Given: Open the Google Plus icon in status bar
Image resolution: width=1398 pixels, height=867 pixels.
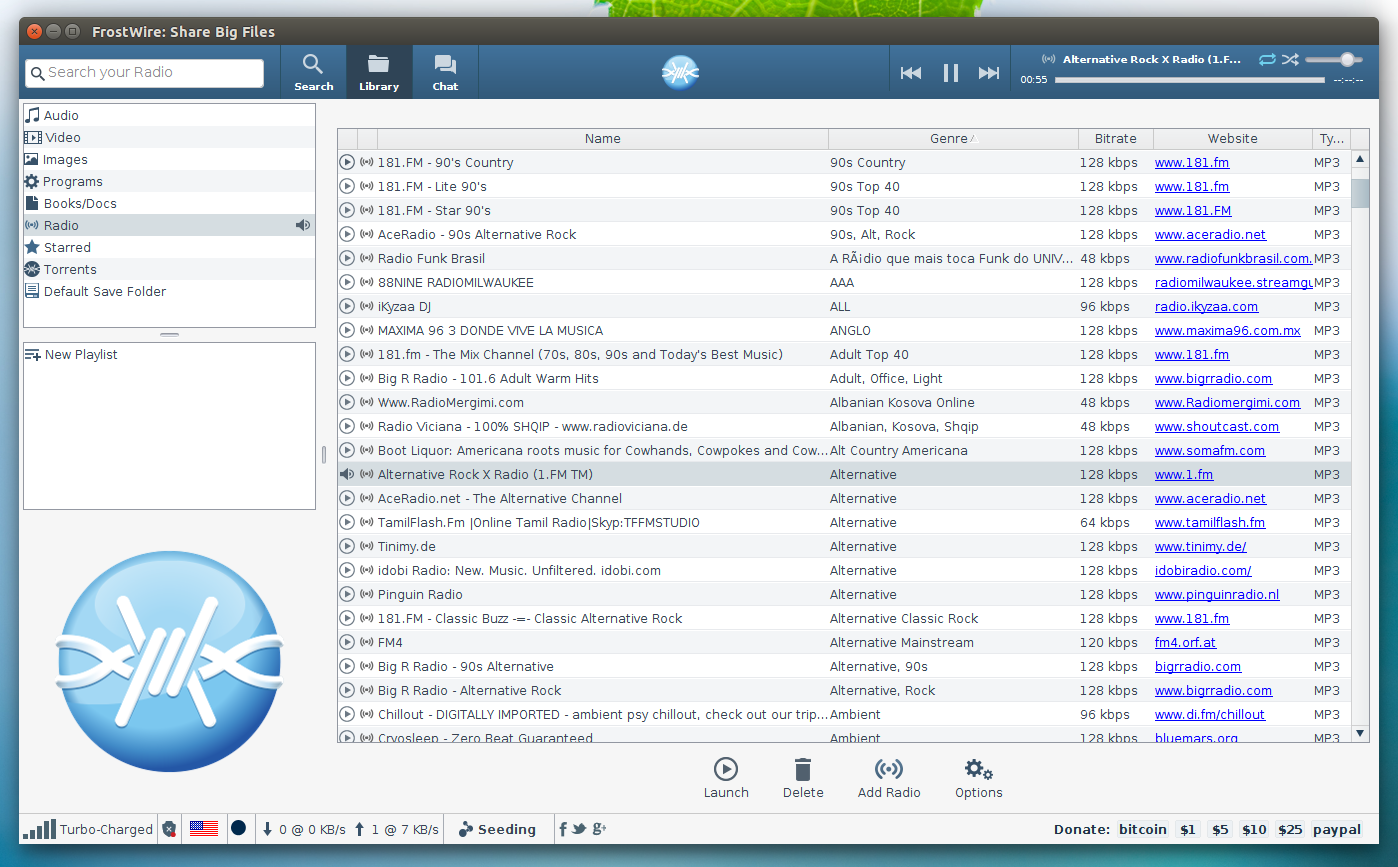Looking at the screenshot, I should click(x=599, y=829).
